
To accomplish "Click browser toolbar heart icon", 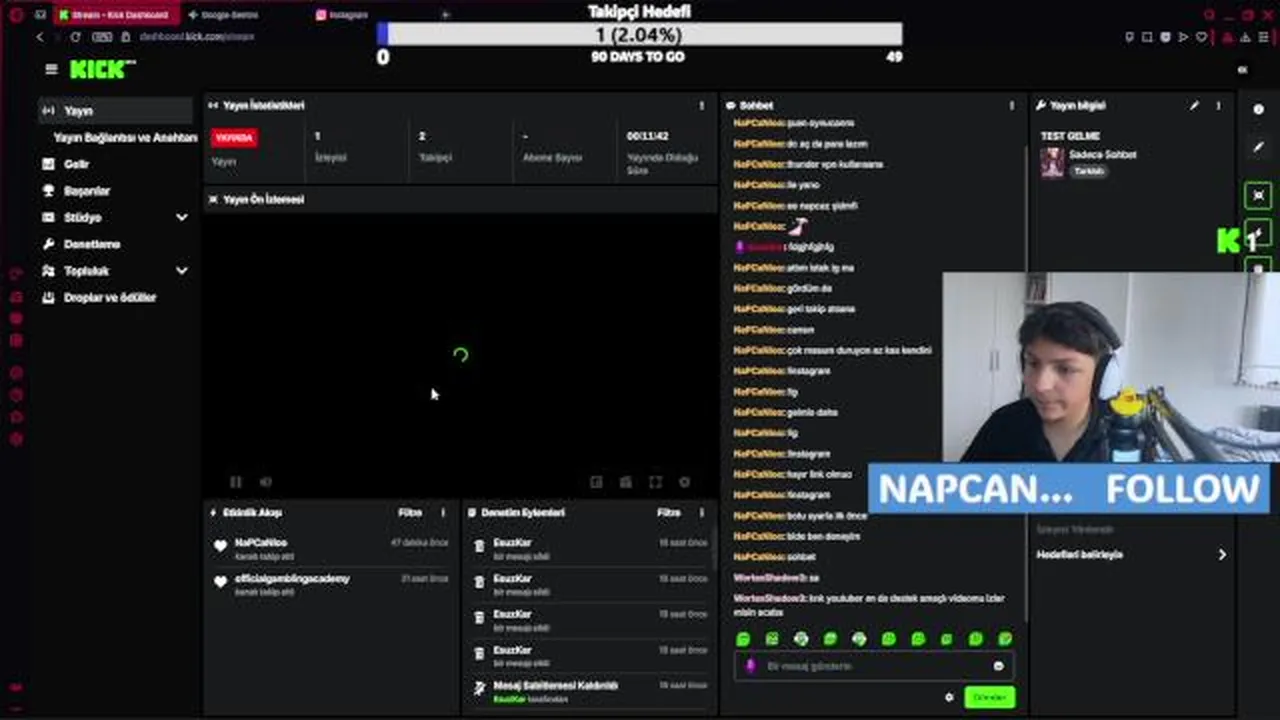I will [1201, 37].
